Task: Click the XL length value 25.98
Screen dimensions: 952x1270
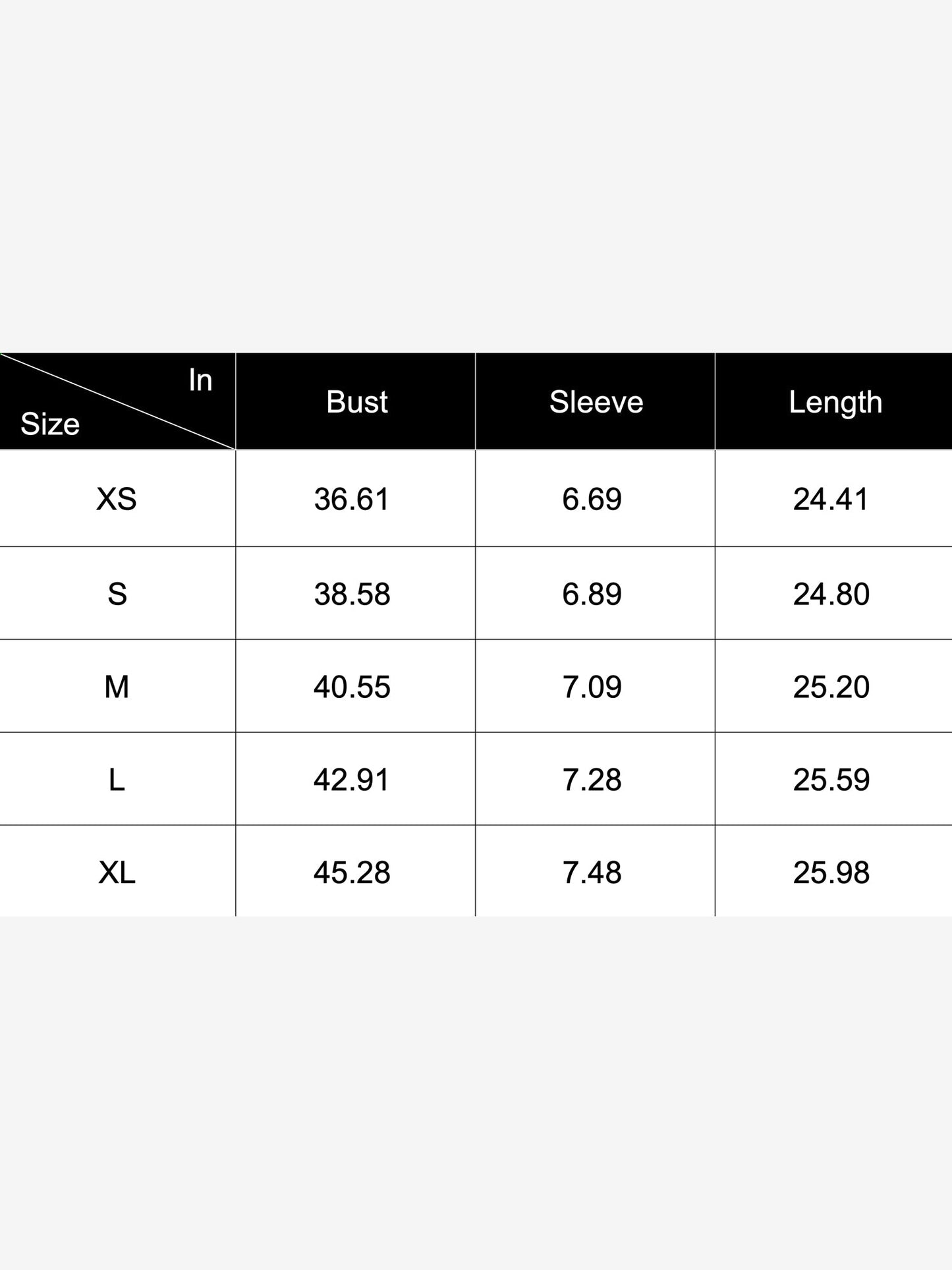Action: pos(831,873)
